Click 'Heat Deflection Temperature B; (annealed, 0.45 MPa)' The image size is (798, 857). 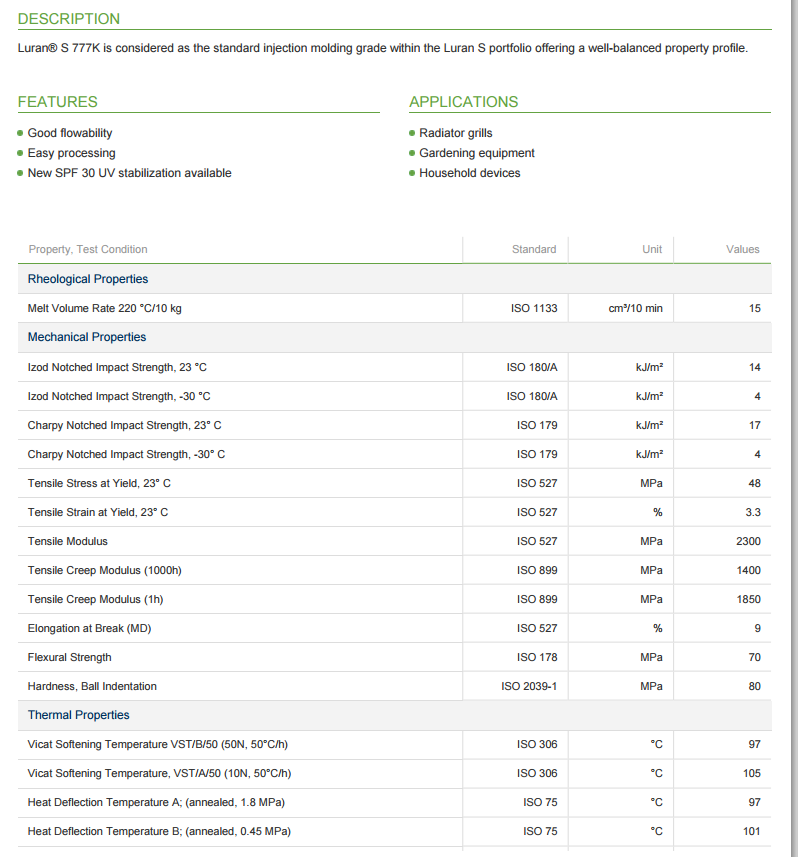coord(159,831)
